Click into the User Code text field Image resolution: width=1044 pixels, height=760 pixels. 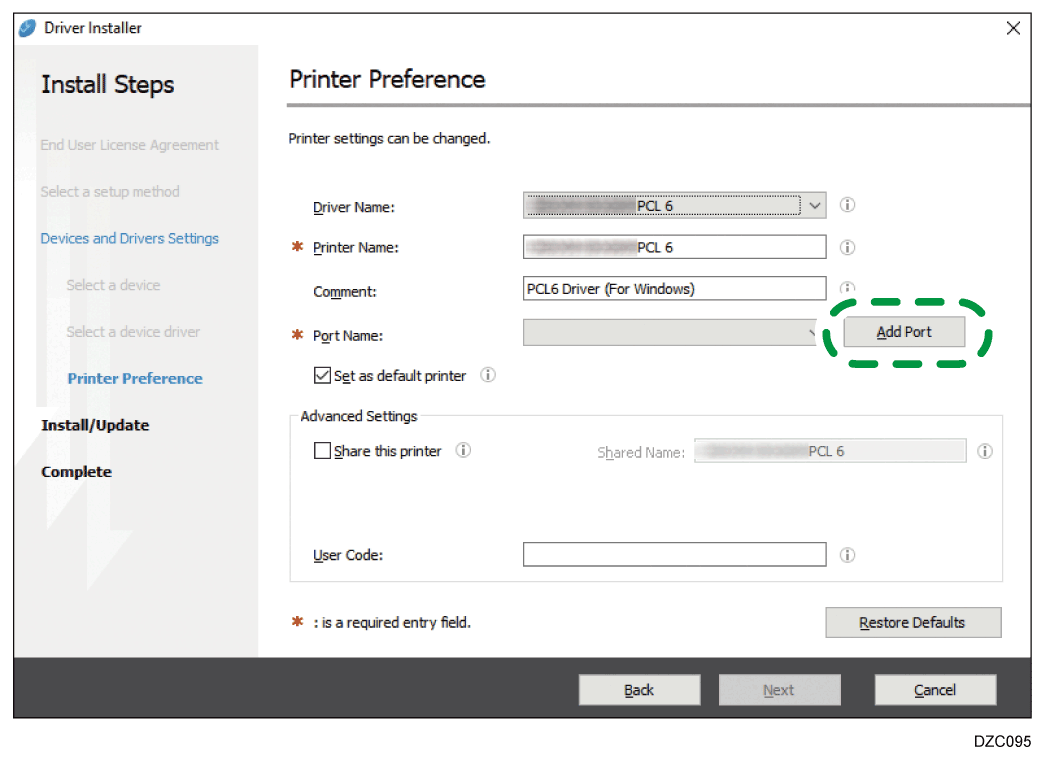click(x=674, y=555)
